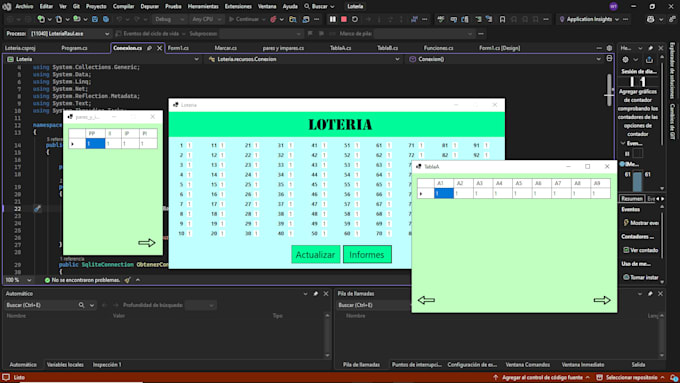Switch to the Form1.cs tab

(178, 48)
